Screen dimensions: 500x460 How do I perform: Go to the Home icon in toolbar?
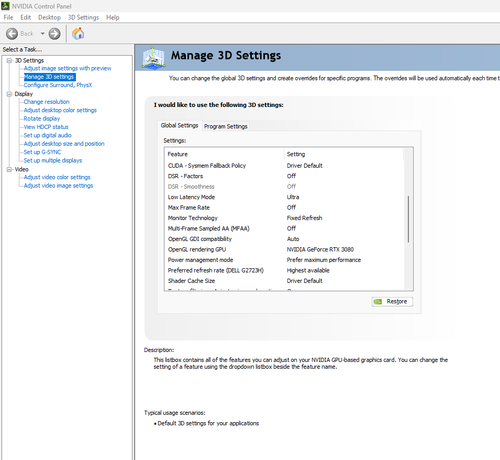[x=78, y=33]
